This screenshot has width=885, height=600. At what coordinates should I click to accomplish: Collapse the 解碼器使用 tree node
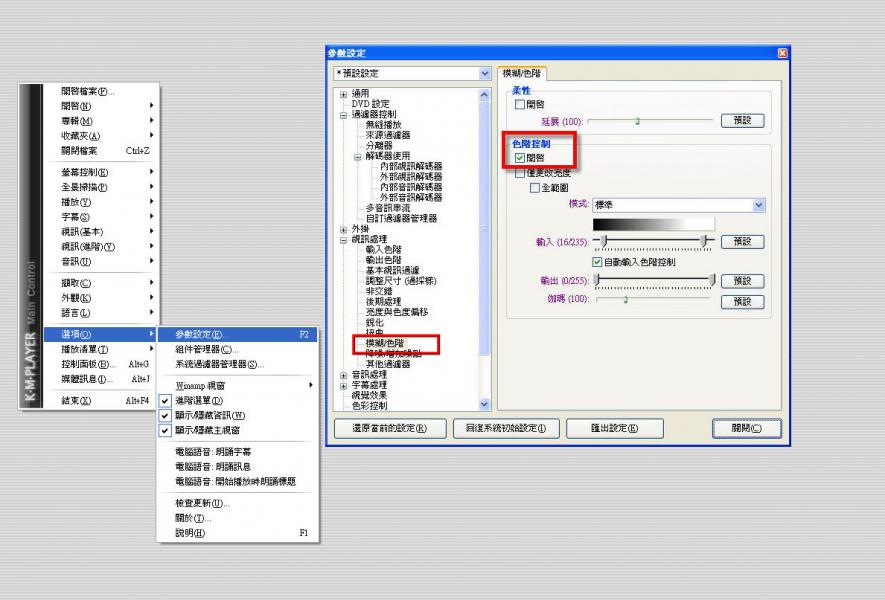pos(357,157)
